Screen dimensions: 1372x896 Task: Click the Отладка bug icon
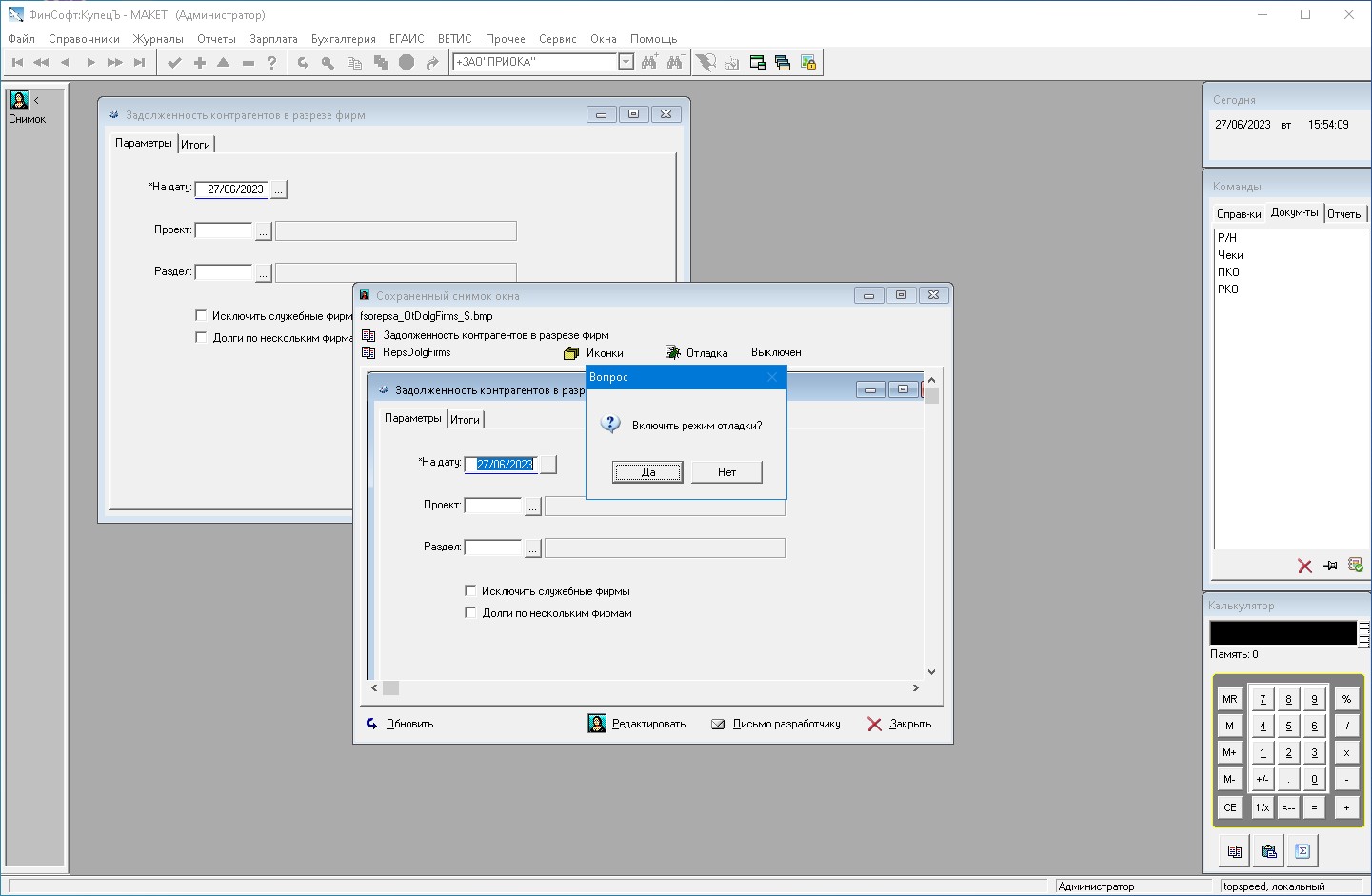[673, 352]
